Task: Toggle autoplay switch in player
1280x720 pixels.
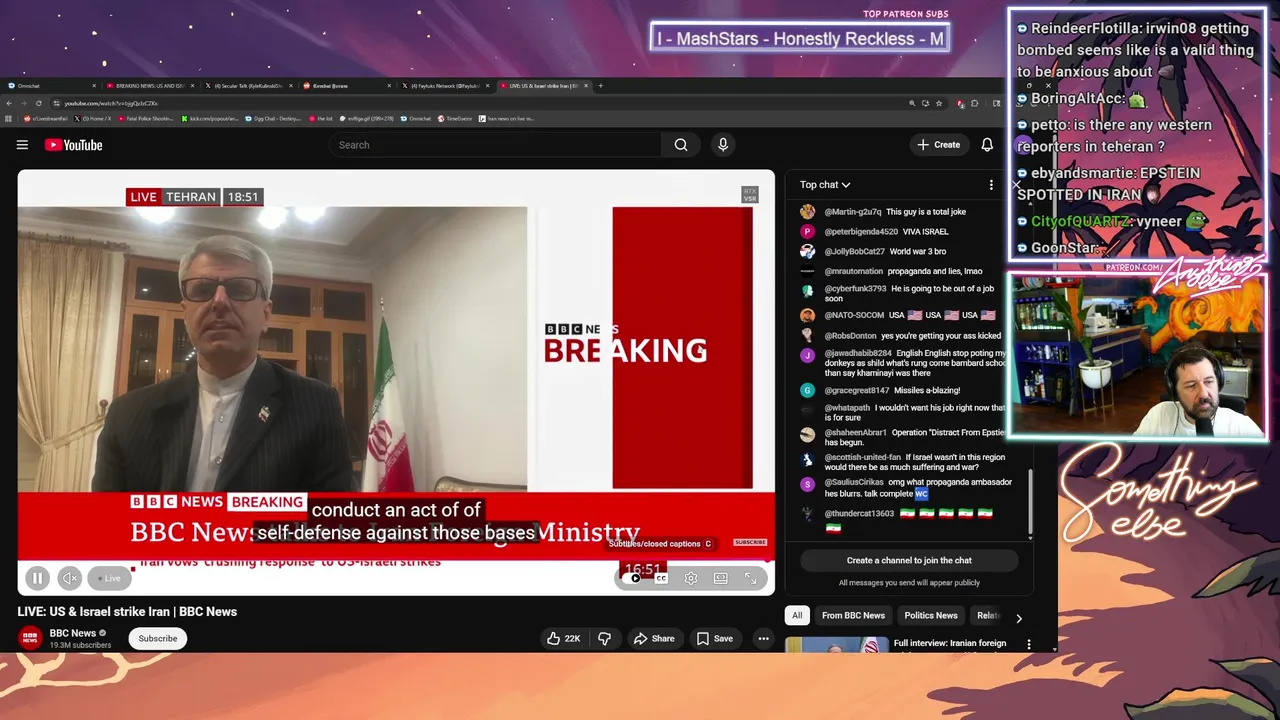Action: [633, 578]
